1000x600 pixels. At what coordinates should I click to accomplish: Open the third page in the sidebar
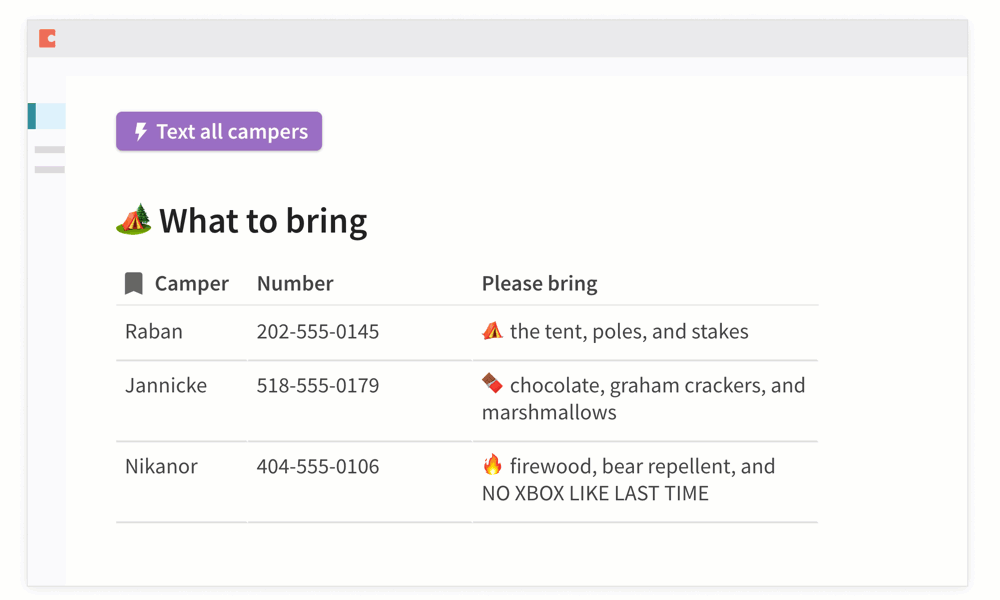pyautogui.click(x=50, y=170)
